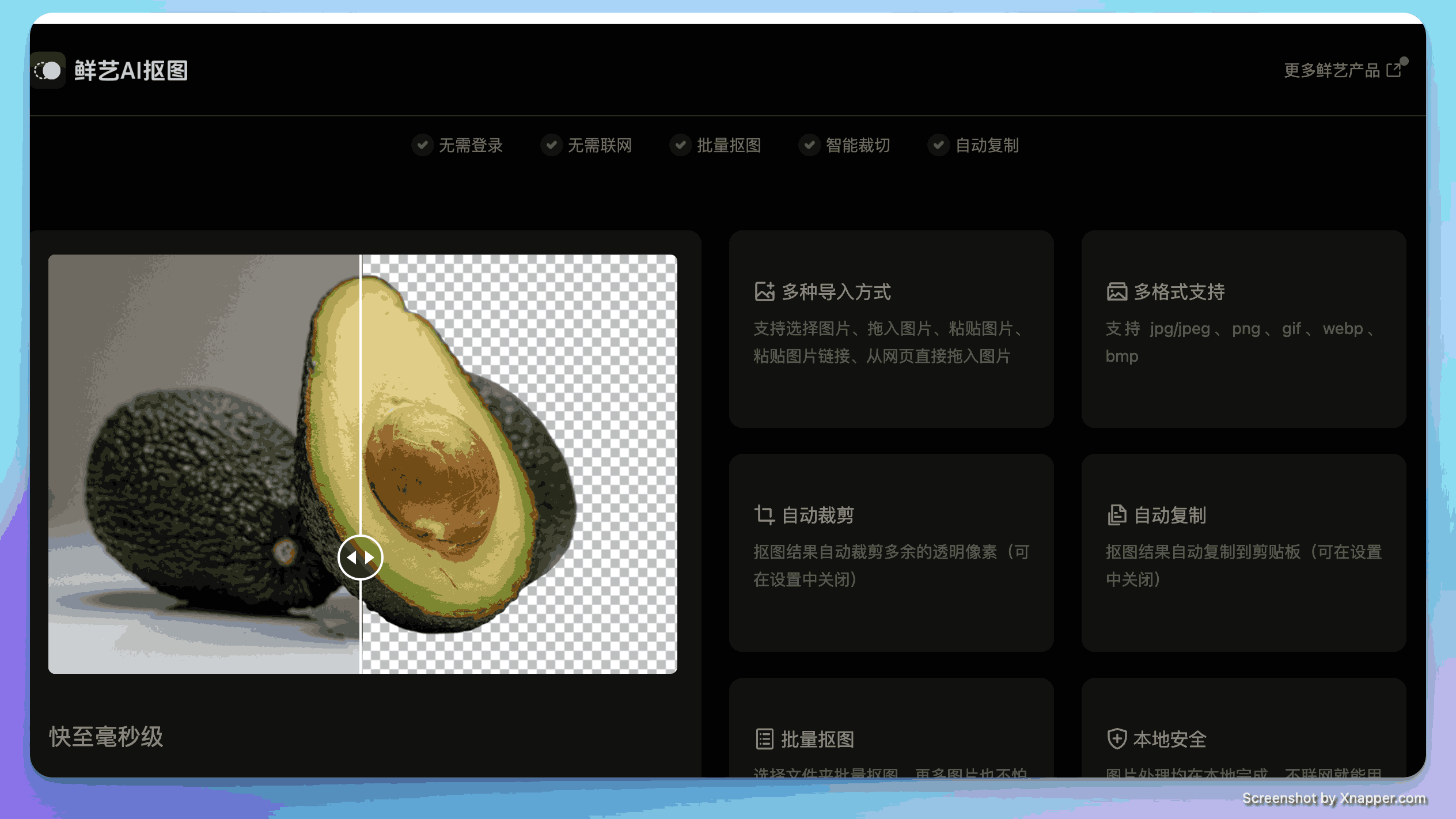Viewport: 1456px width, 819px height.
Task: Click the 批量抠图 checkmark in feature row
Action: click(x=680, y=145)
